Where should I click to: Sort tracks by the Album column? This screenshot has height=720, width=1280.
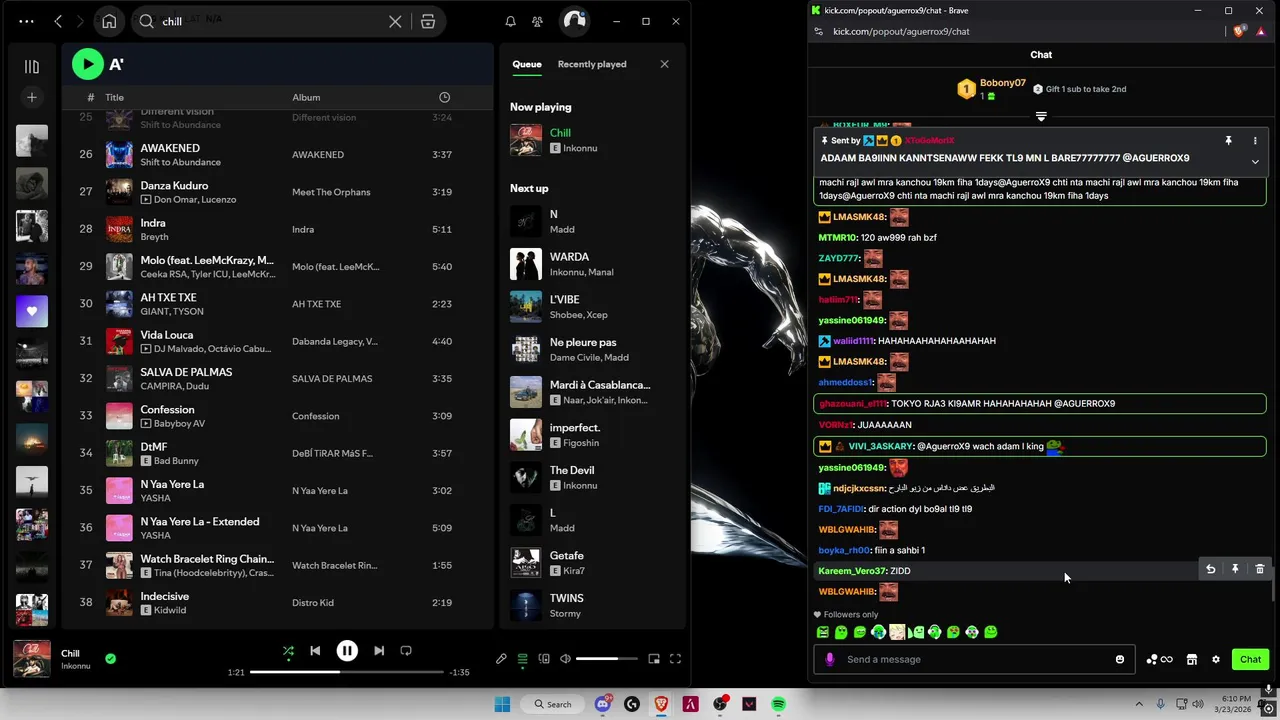click(x=306, y=97)
